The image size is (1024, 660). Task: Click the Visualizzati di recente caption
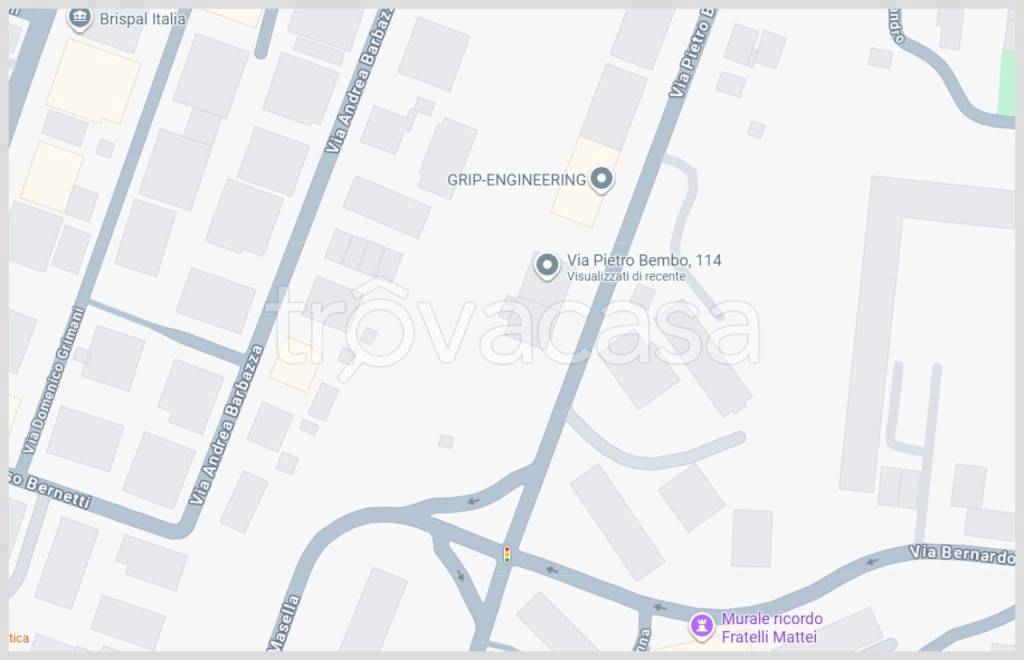626,276
